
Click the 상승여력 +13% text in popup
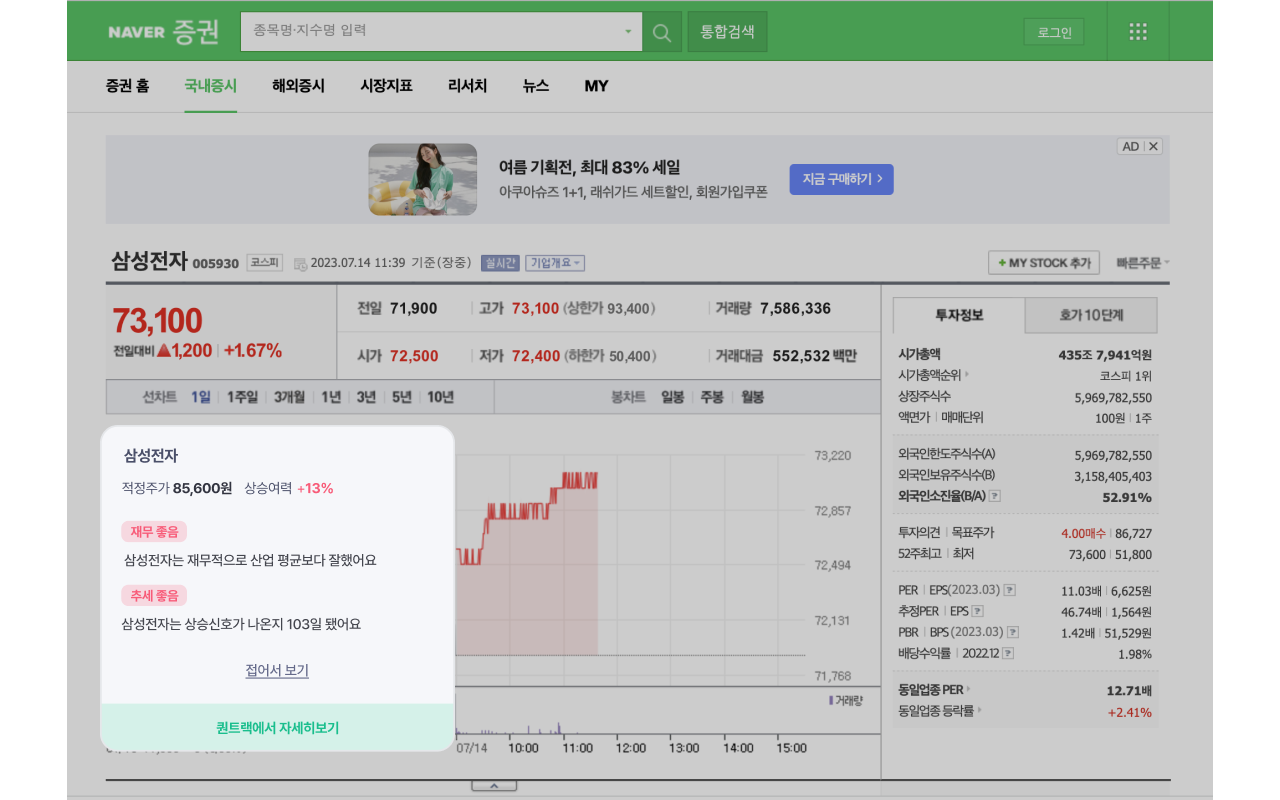(x=289, y=489)
